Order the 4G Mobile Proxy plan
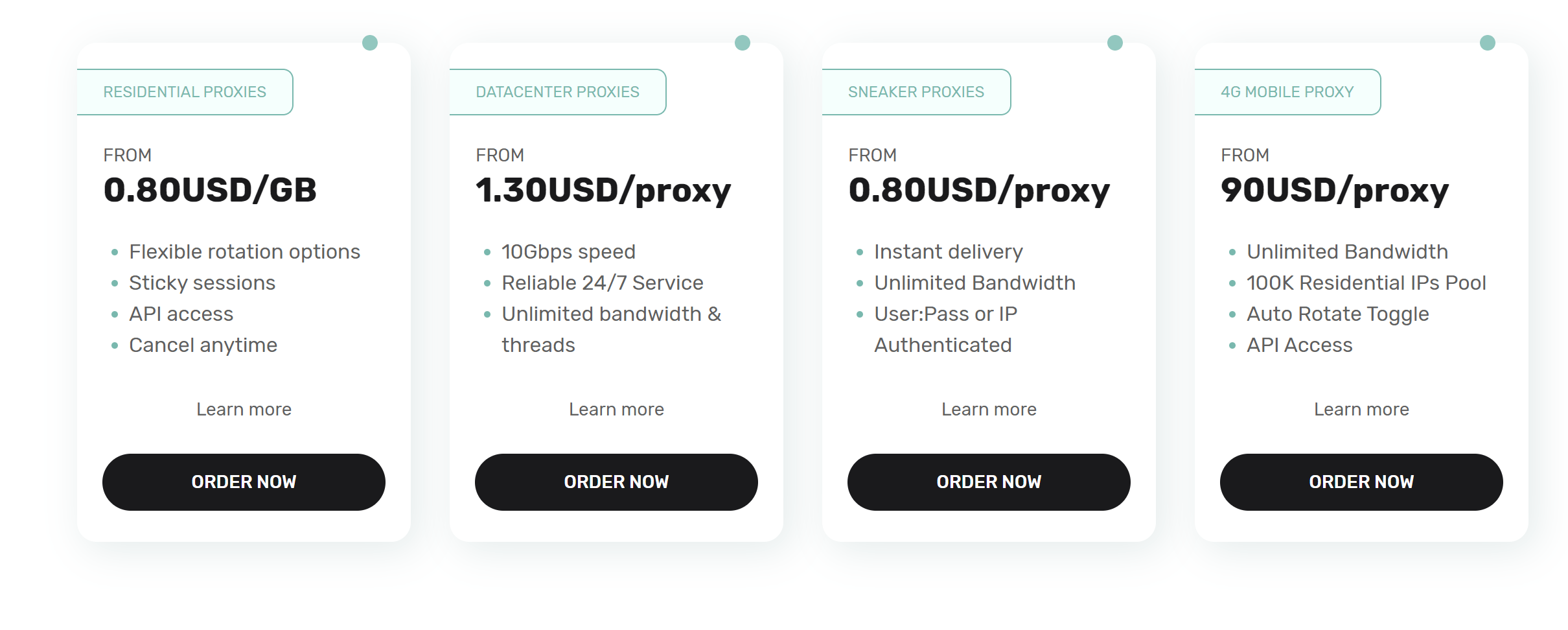This screenshot has width=1568, height=630. (1361, 482)
